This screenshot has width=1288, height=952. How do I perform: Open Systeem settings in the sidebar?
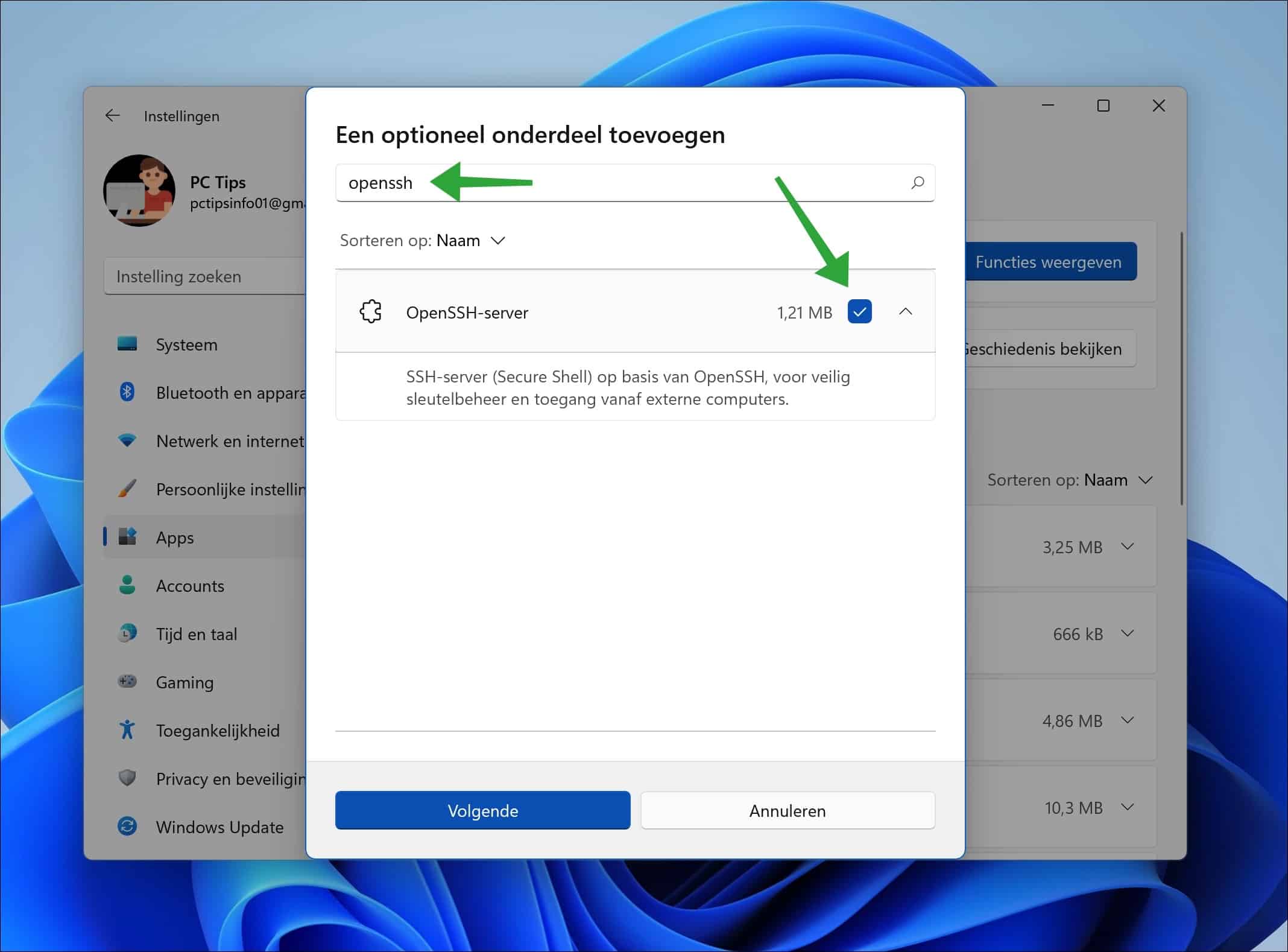click(186, 344)
